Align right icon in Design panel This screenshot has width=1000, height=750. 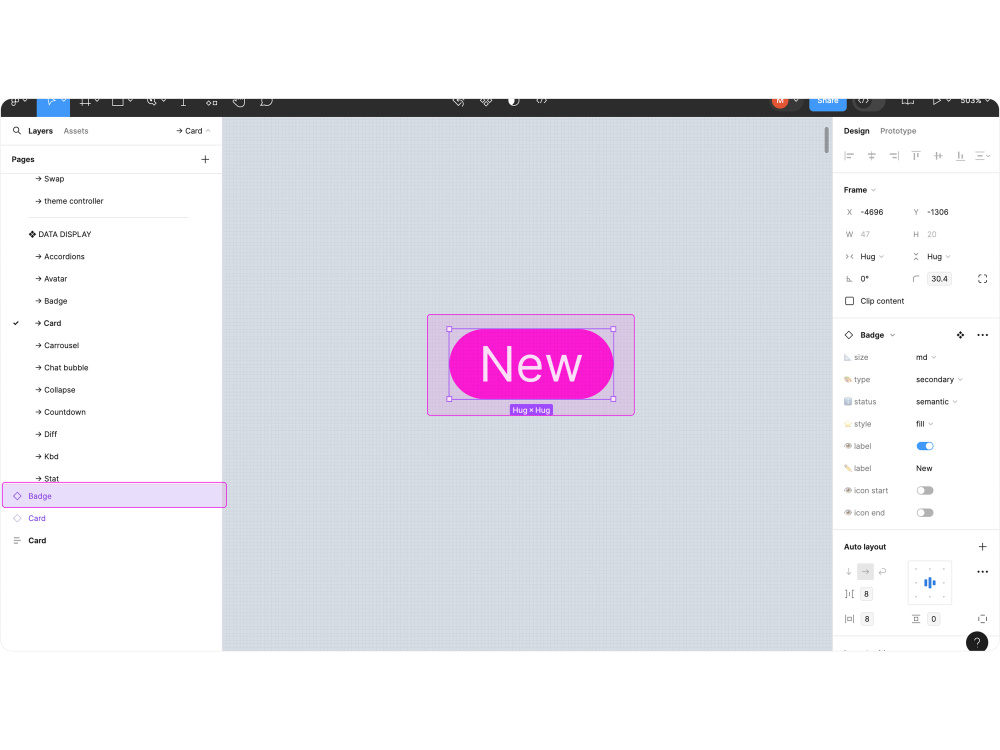[x=894, y=156]
